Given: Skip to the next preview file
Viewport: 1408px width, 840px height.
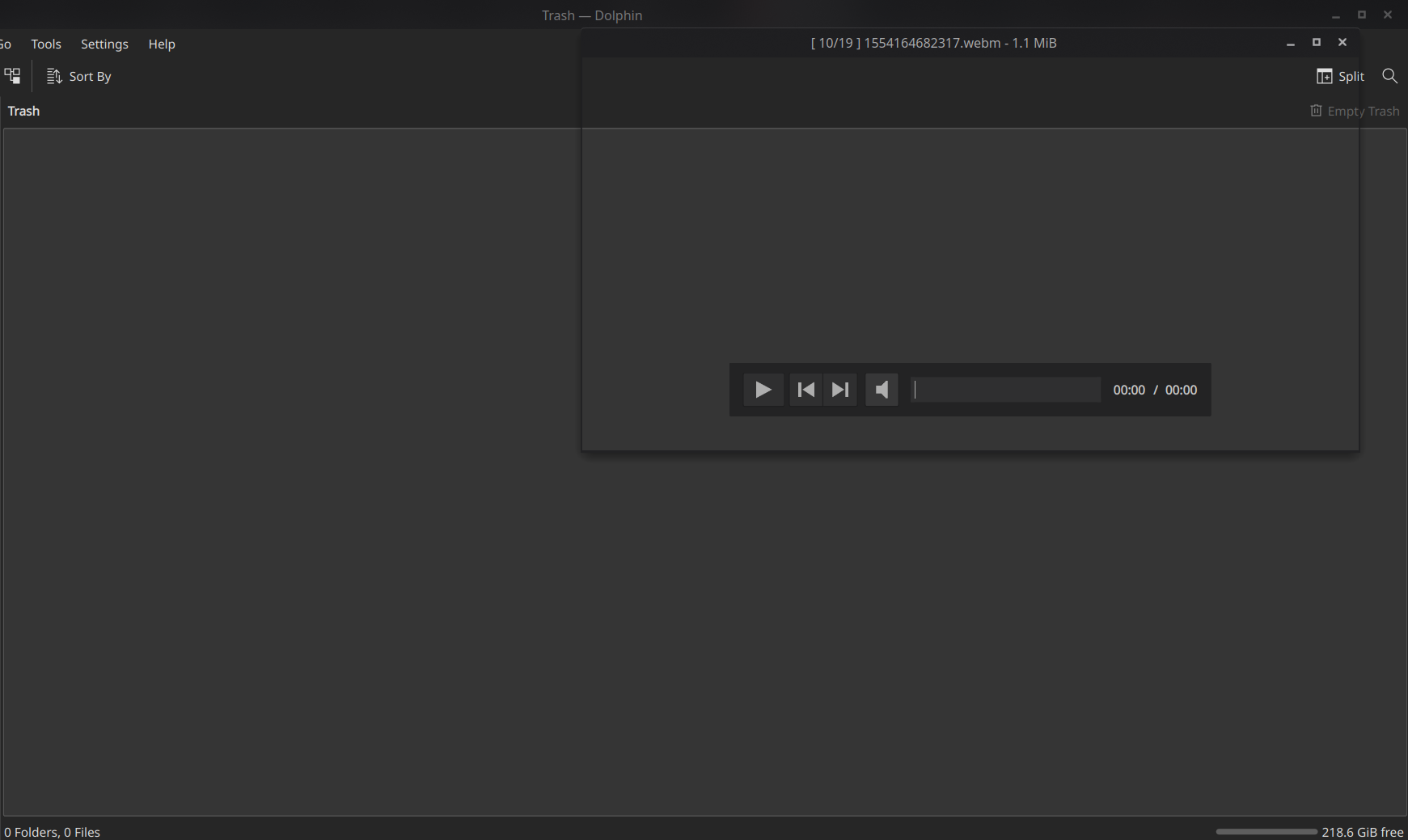Looking at the screenshot, I should [839, 389].
